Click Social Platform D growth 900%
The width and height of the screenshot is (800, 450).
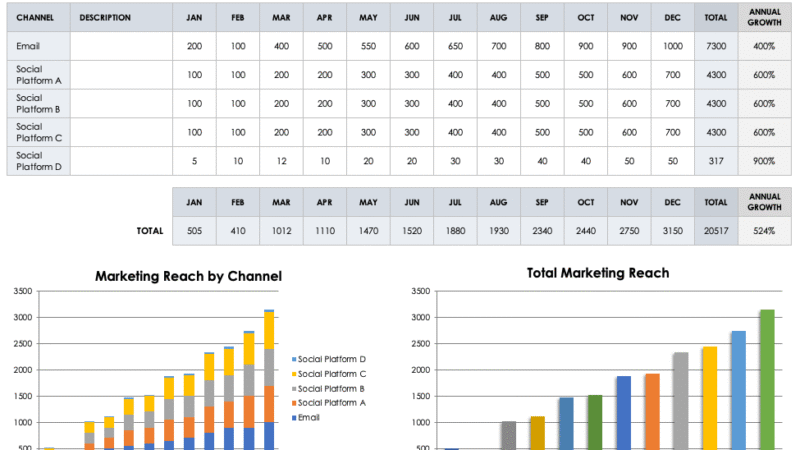point(764,161)
